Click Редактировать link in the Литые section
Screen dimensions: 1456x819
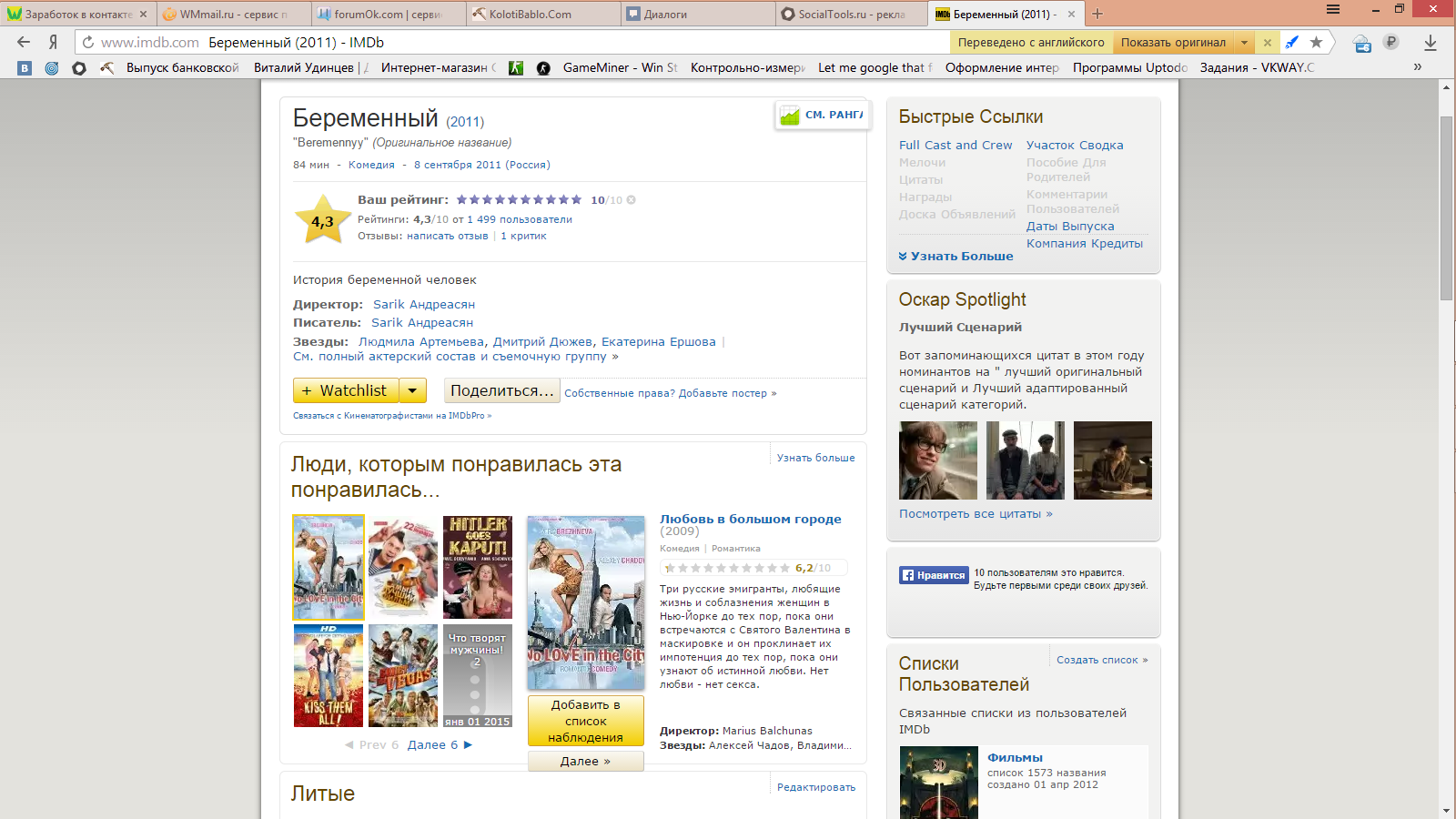coord(816,787)
